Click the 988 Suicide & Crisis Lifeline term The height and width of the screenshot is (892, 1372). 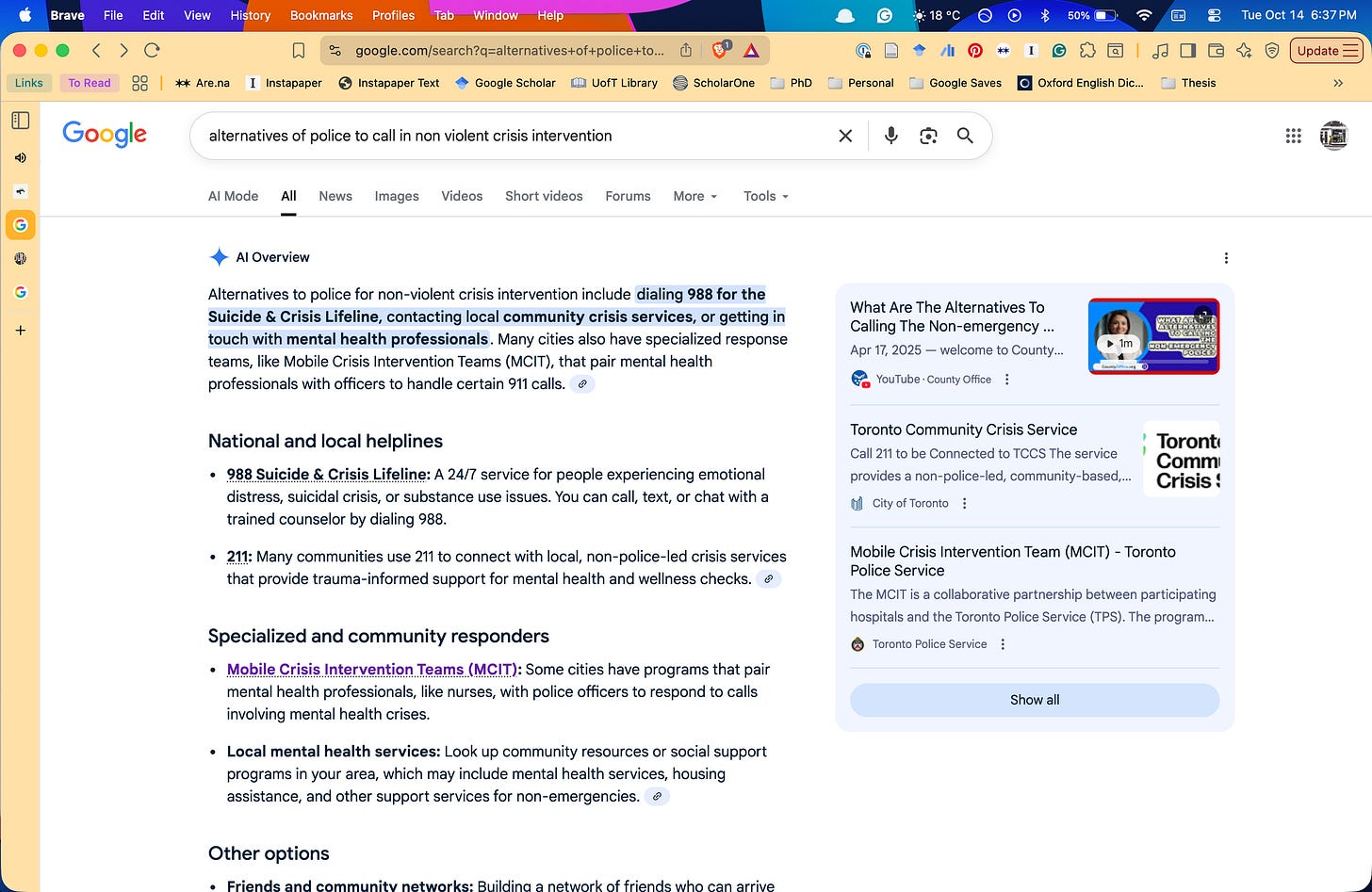click(327, 474)
